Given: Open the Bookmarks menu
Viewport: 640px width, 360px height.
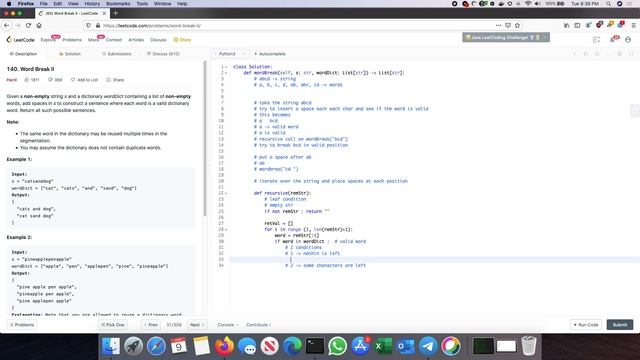Looking at the screenshot, I should click(118, 3).
